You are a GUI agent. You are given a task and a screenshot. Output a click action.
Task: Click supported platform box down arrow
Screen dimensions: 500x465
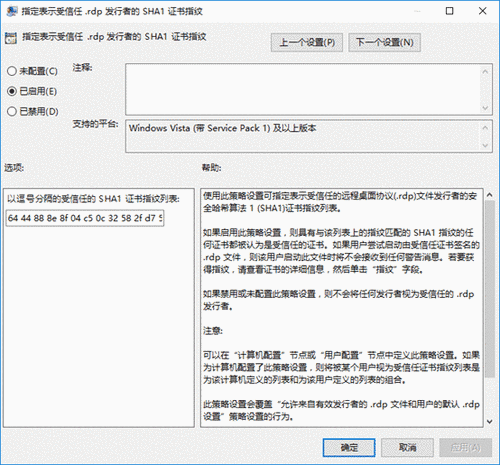tap(485, 145)
